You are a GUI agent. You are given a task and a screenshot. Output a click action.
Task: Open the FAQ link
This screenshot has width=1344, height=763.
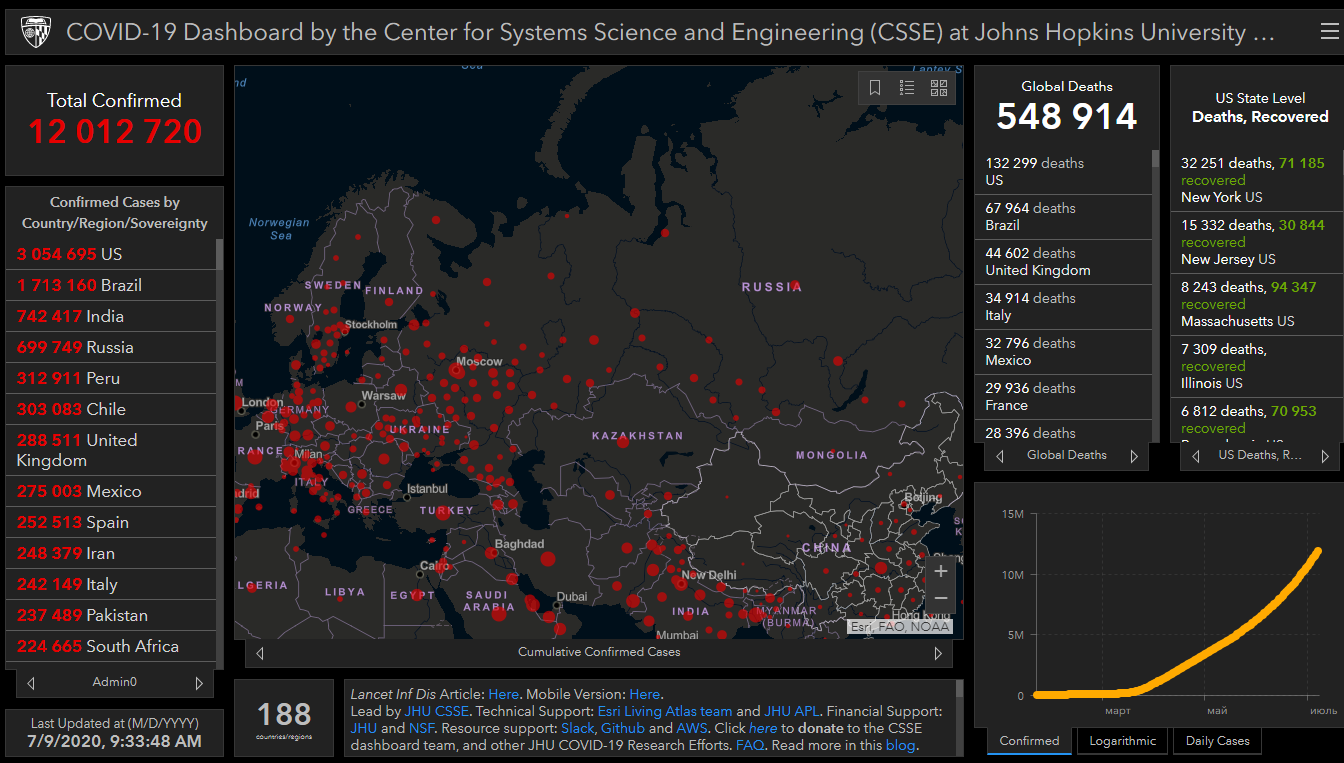(x=749, y=745)
